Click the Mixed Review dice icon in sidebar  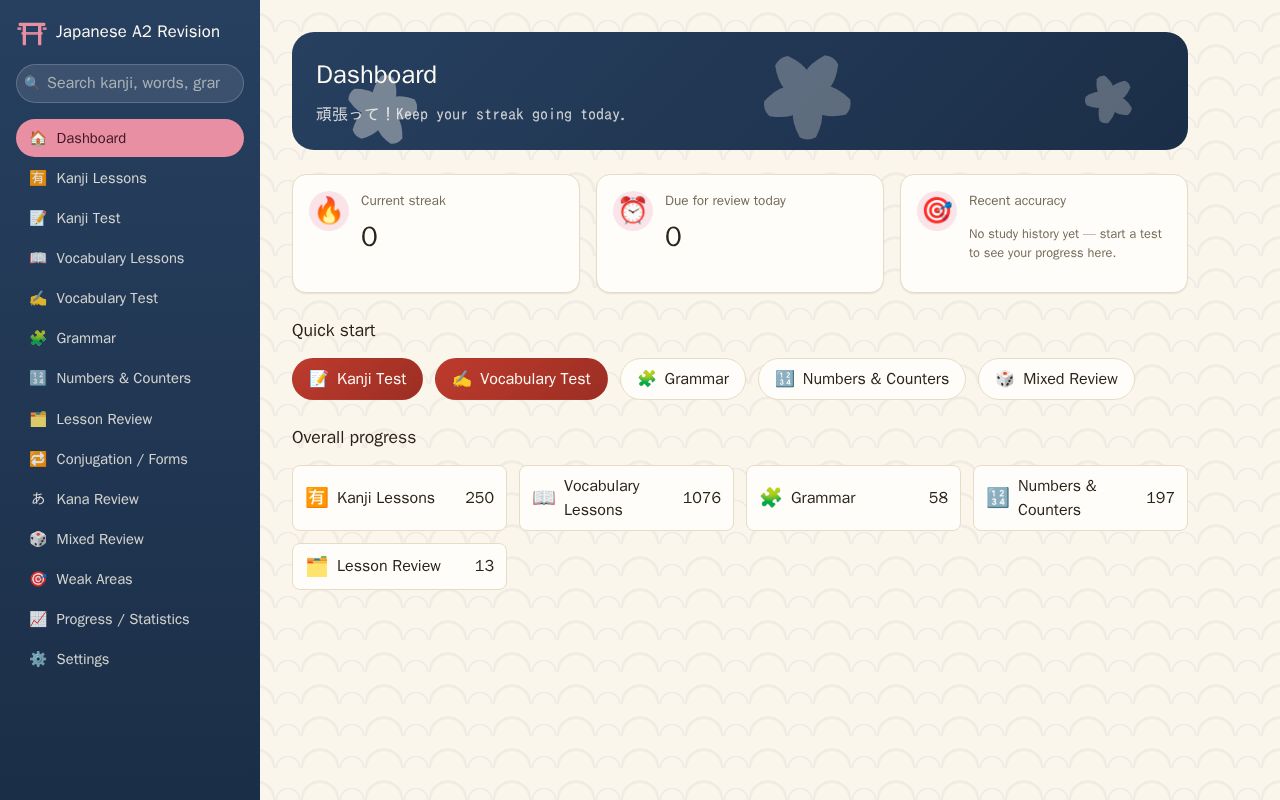coord(38,539)
